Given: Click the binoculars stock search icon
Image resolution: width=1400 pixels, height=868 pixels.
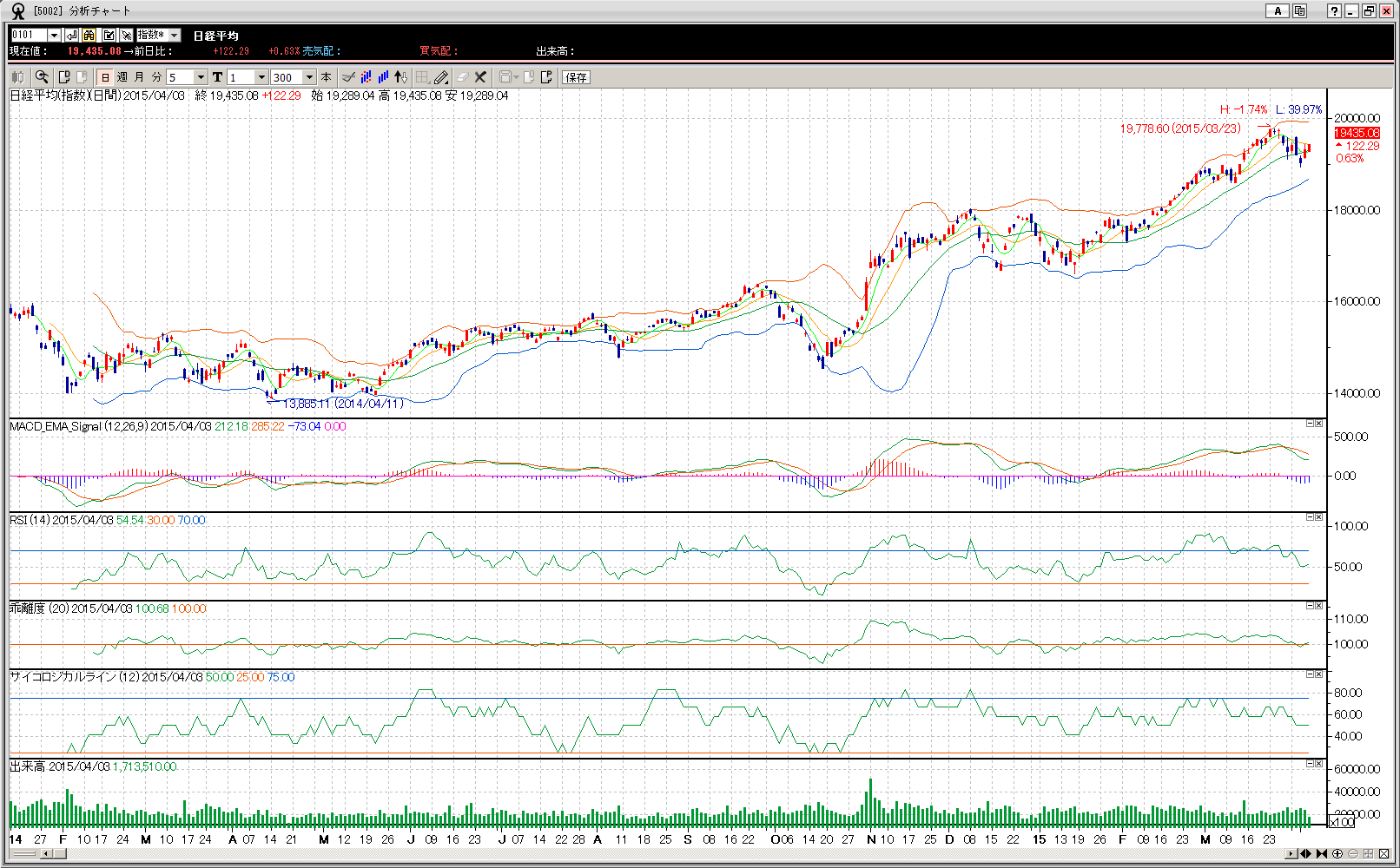Looking at the screenshot, I should 89,35.
